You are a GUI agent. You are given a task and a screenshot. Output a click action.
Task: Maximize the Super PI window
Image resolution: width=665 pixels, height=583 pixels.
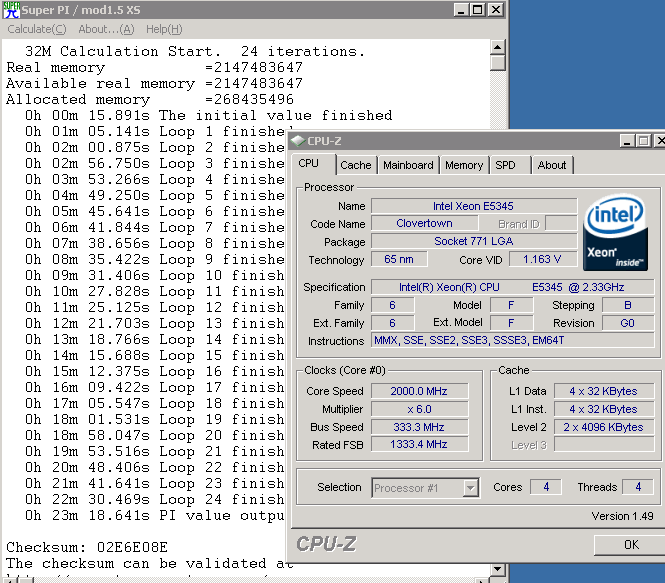click(x=477, y=9)
